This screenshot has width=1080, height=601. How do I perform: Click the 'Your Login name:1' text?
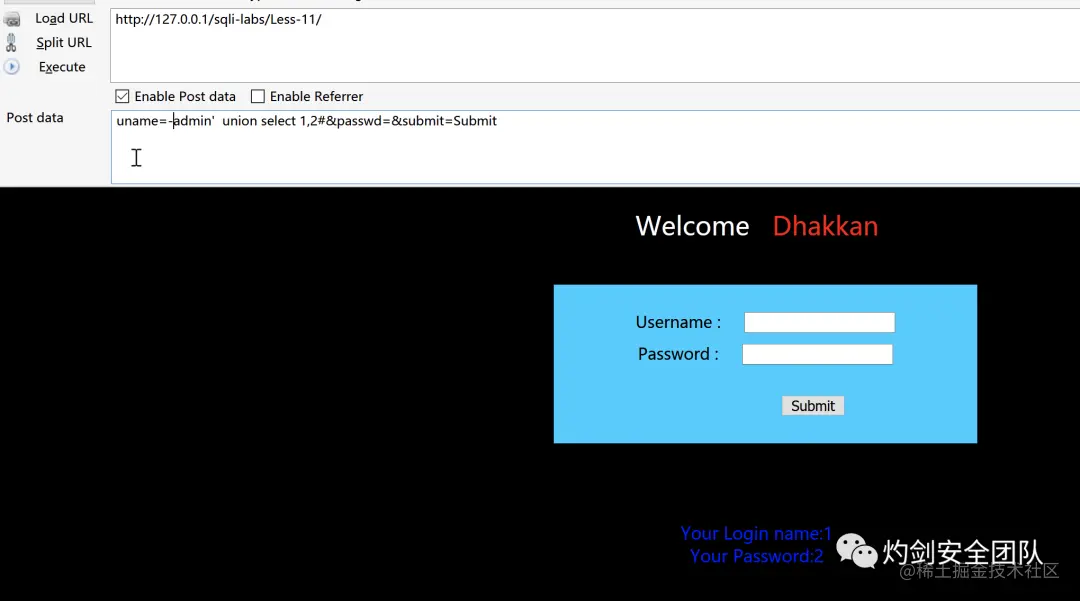point(756,534)
